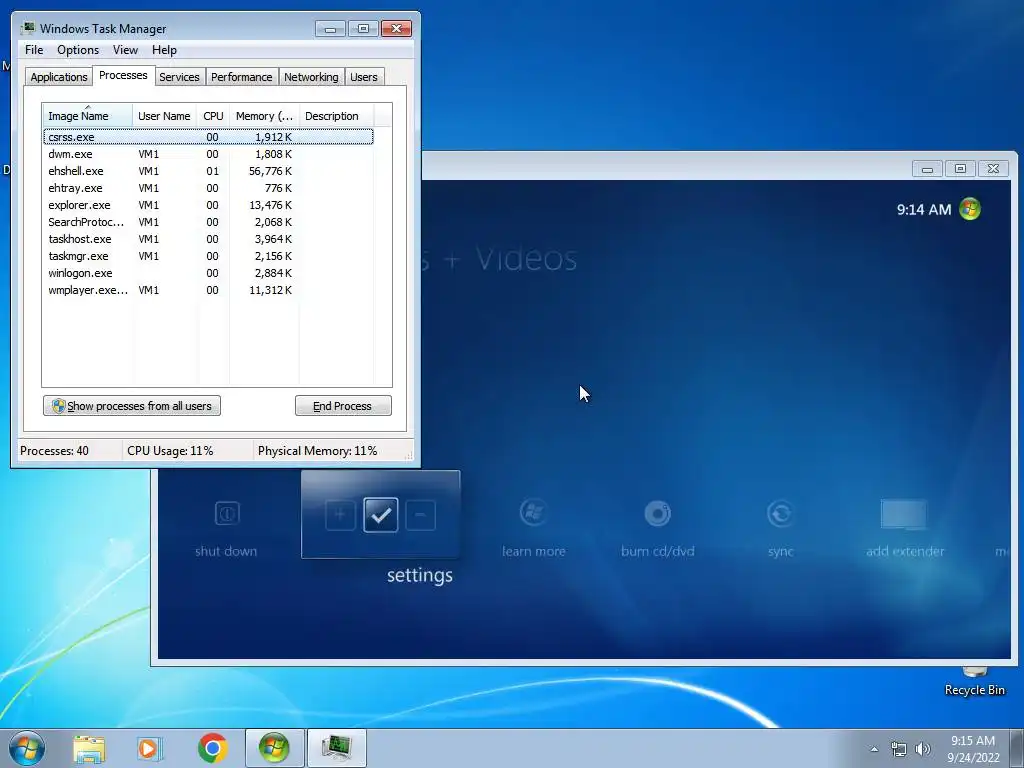Click the 56,776 K memory value

(270, 171)
